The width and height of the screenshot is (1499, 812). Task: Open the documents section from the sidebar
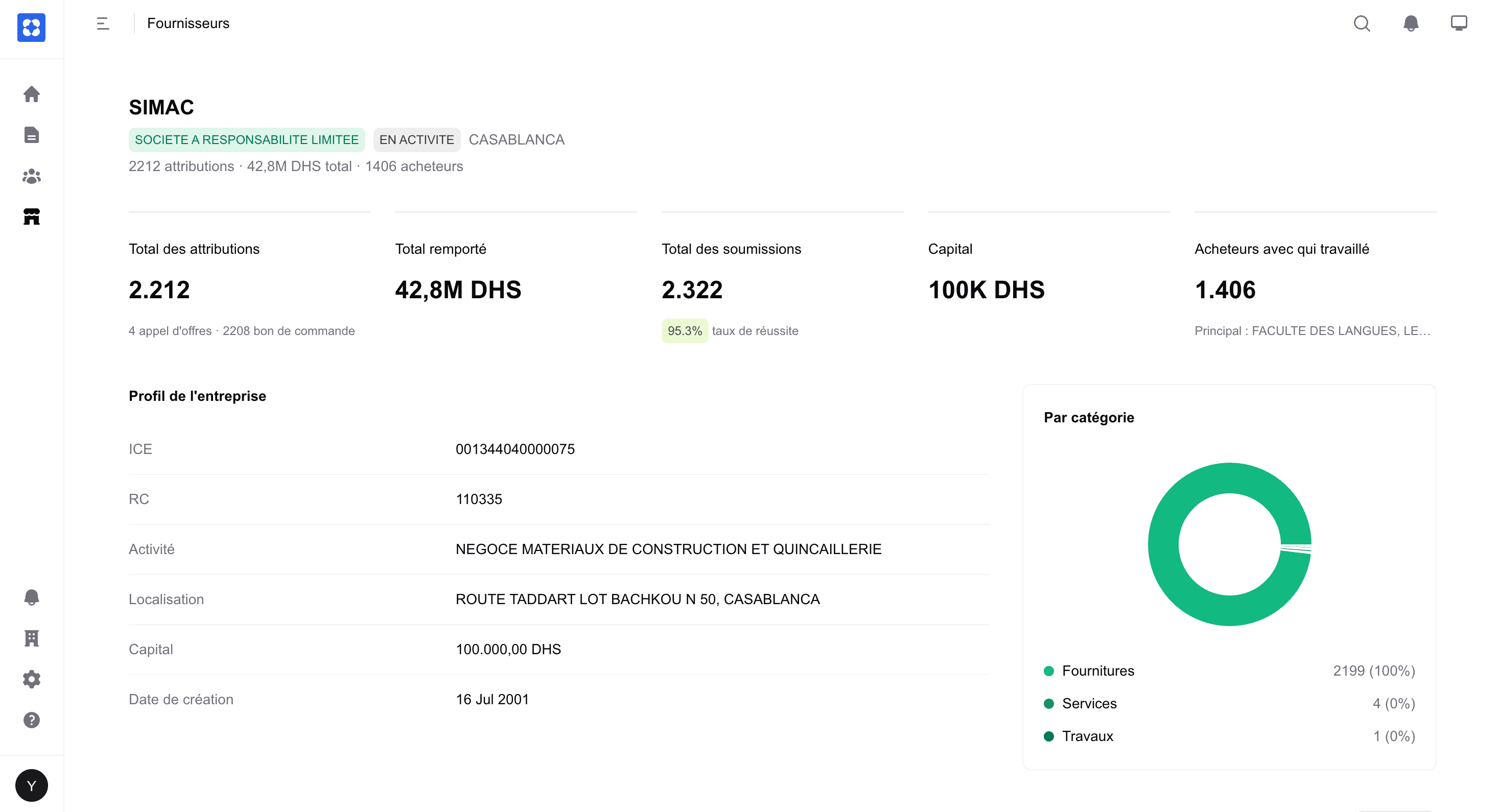pyautogui.click(x=32, y=135)
